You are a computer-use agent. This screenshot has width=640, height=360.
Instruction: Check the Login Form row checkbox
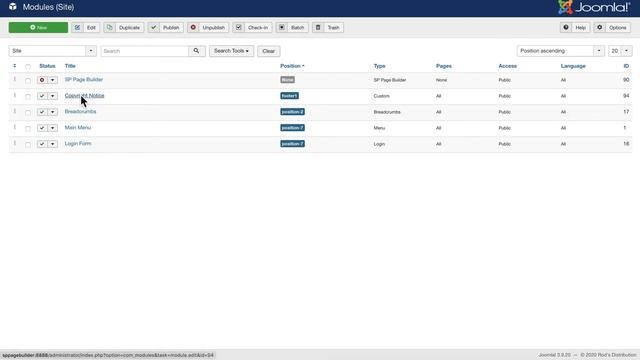tap(28, 144)
